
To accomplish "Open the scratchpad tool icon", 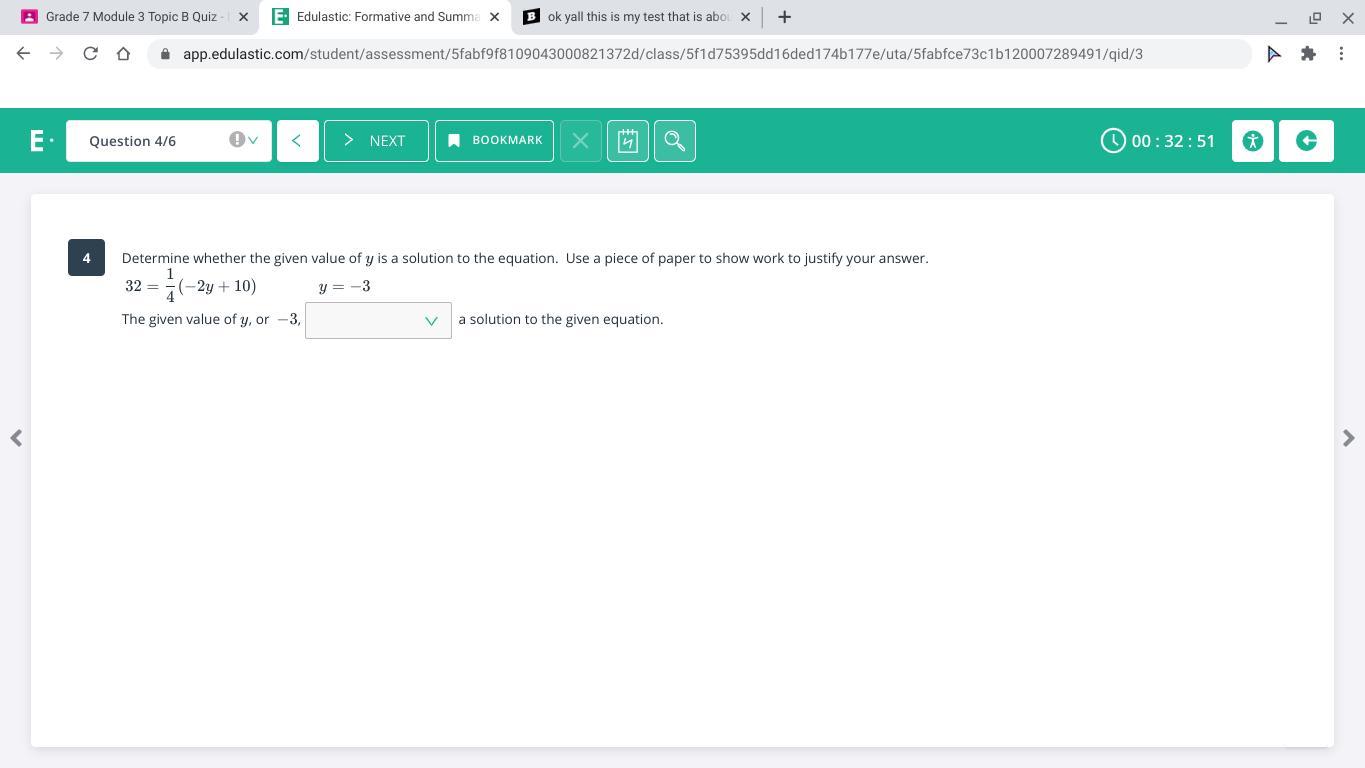I will (628, 141).
